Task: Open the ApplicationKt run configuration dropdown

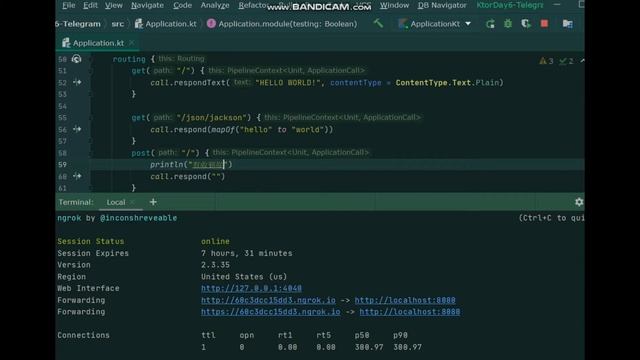Action: 435,24
